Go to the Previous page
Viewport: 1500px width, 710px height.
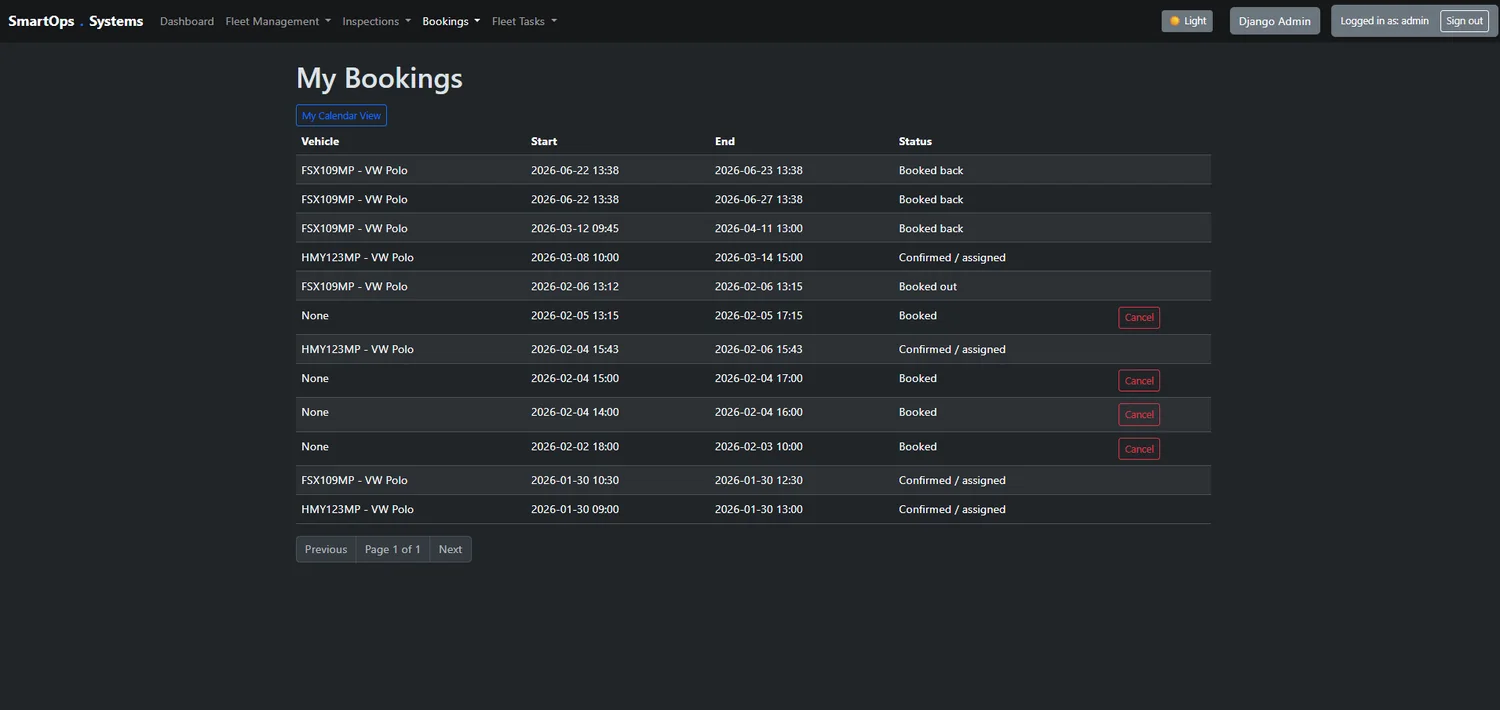click(x=326, y=549)
